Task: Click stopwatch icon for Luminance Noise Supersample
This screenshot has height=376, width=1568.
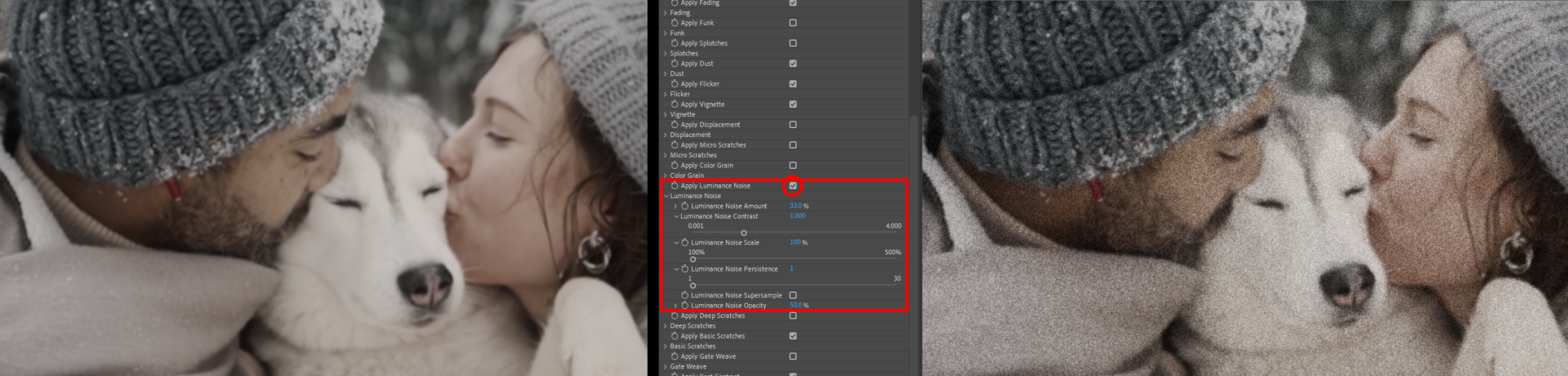Action: [x=685, y=295]
